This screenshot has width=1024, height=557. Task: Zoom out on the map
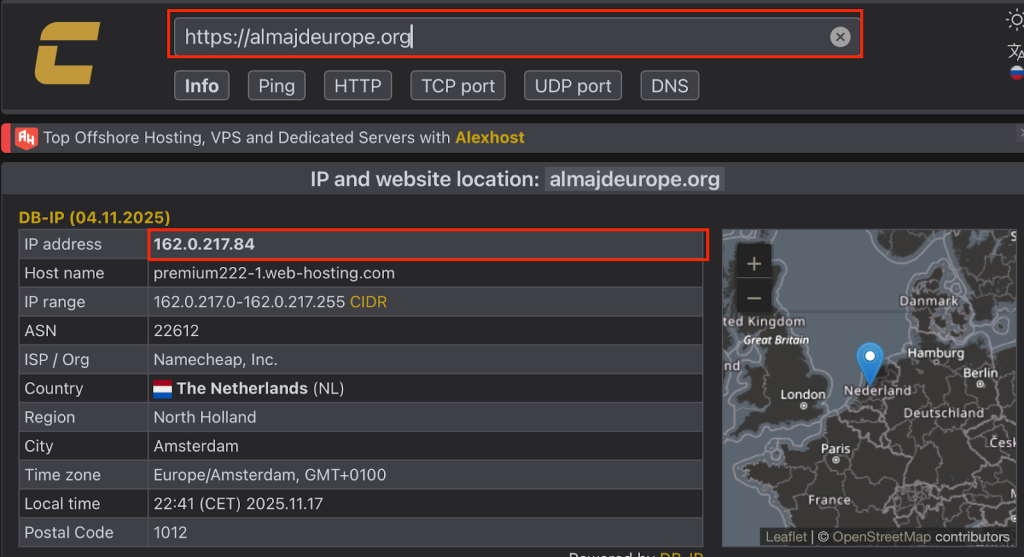[754, 298]
